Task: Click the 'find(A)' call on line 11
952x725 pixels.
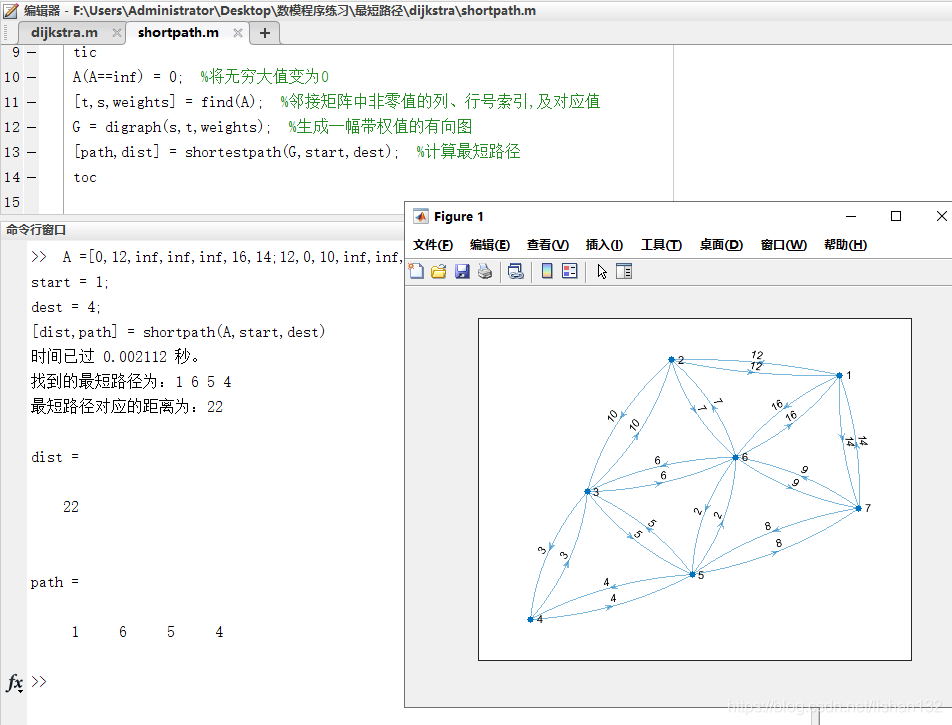Action: 231,102
